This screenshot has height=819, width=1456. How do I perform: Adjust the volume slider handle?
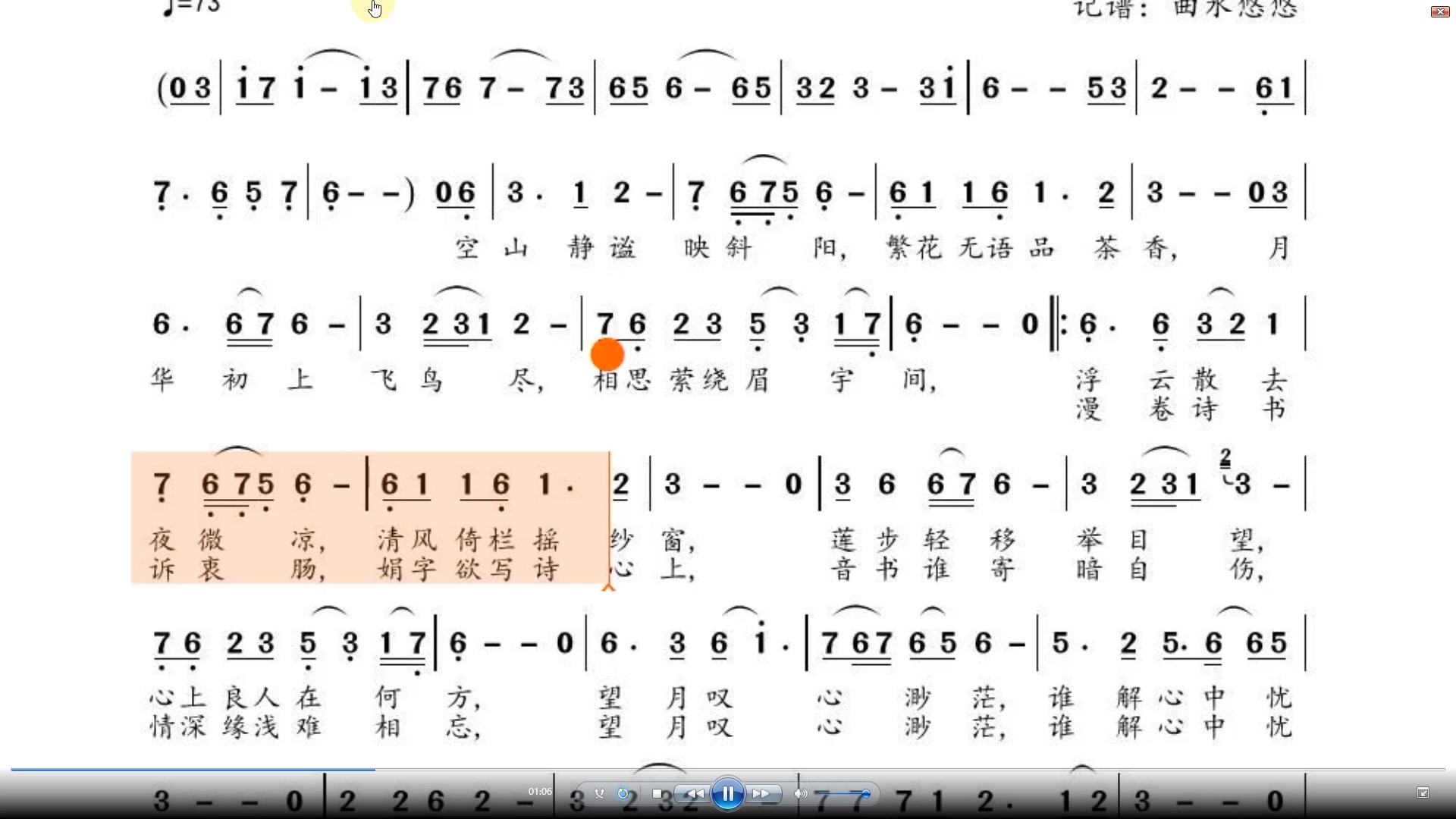pyautogui.click(x=865, y=794)
